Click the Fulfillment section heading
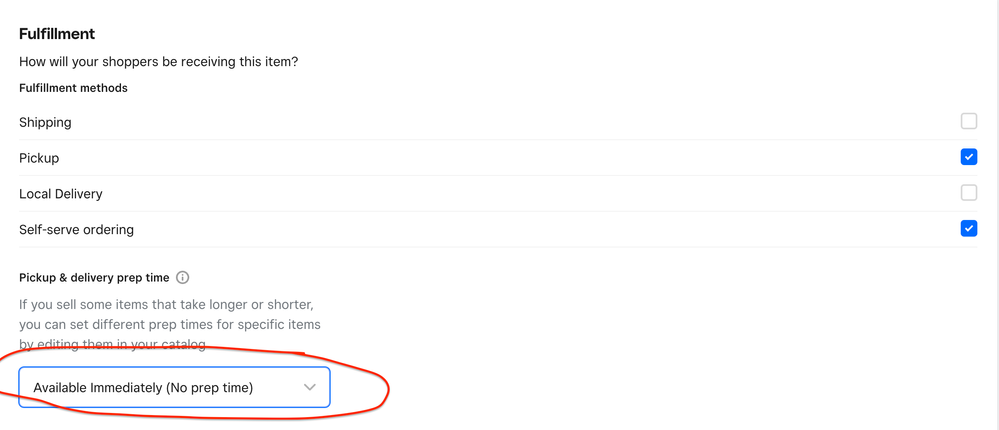The height and width of the screenshot is (430, 999). (57, 34)
